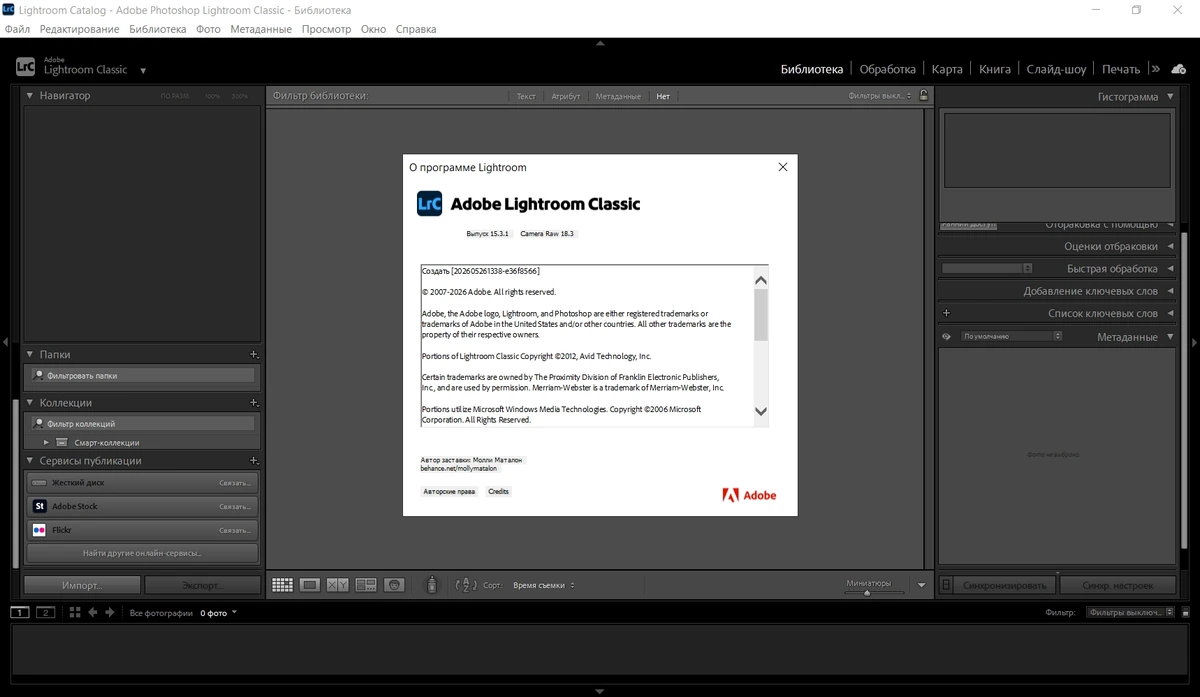Open the toolbar content options arrow
This screenshot has width=1200, height=697.
pyautogui.click(x=922, y=585)
